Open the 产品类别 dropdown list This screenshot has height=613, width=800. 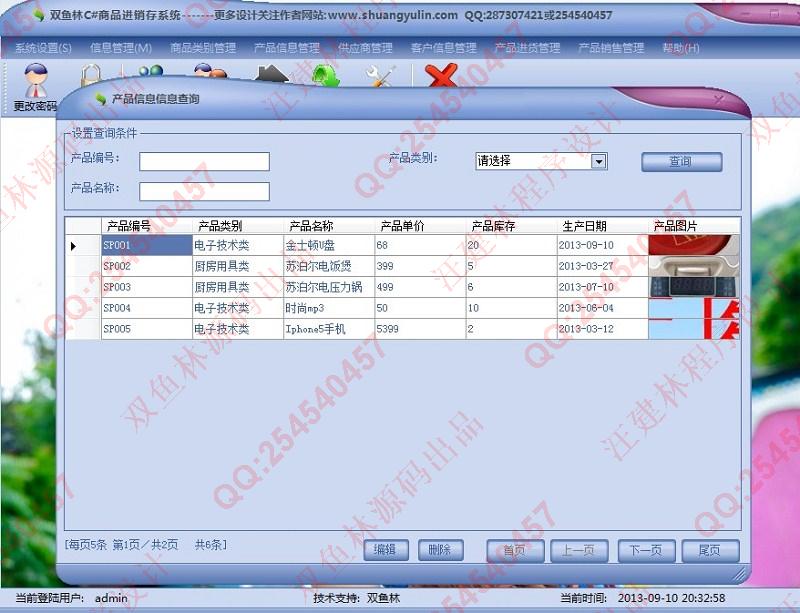(599, 161)
